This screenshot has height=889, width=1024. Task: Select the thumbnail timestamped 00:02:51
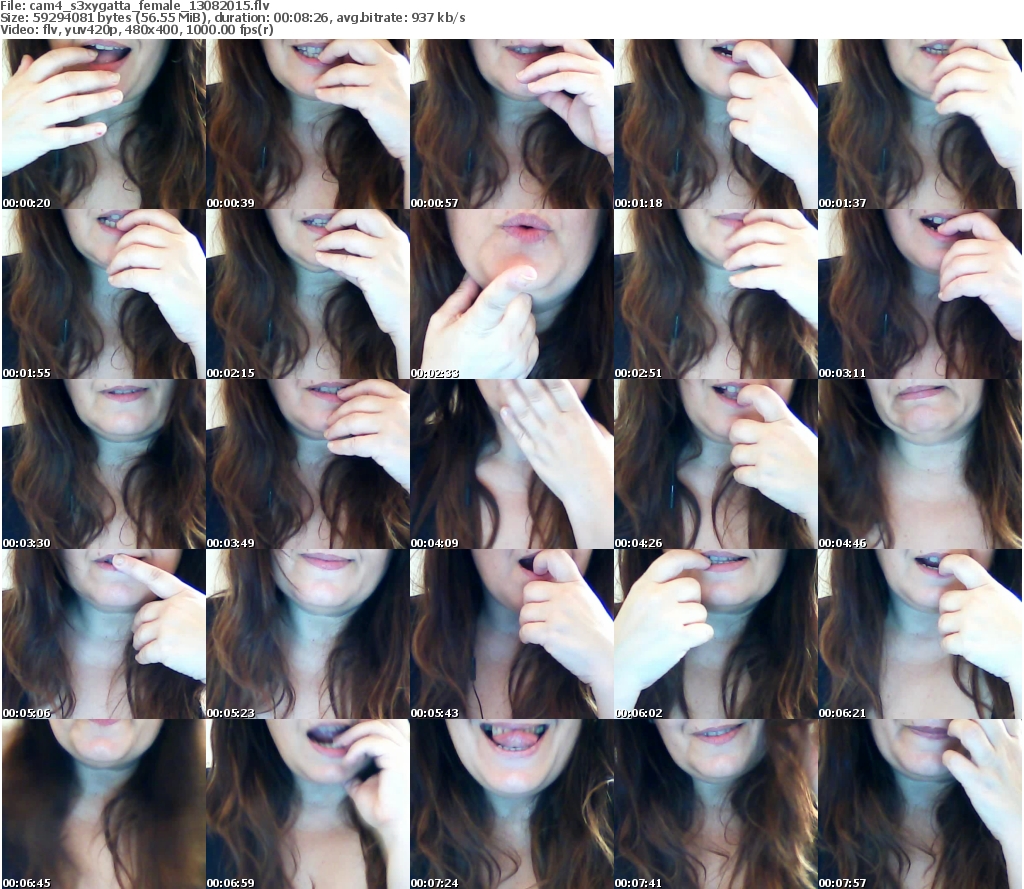716,294
